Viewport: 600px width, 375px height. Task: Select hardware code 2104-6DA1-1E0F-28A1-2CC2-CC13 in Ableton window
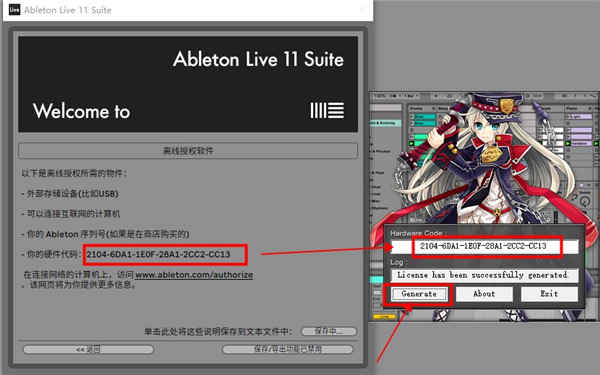pos(158,254)
